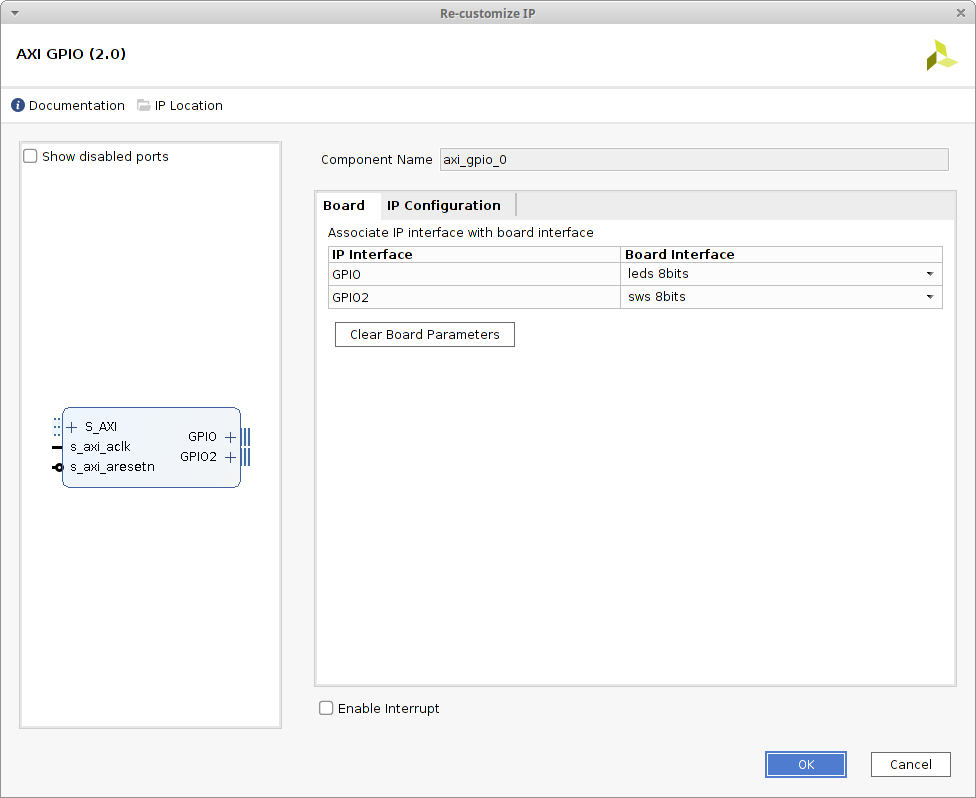
Task: Open the window menu arrow in title bar
Action: point(14,13)
